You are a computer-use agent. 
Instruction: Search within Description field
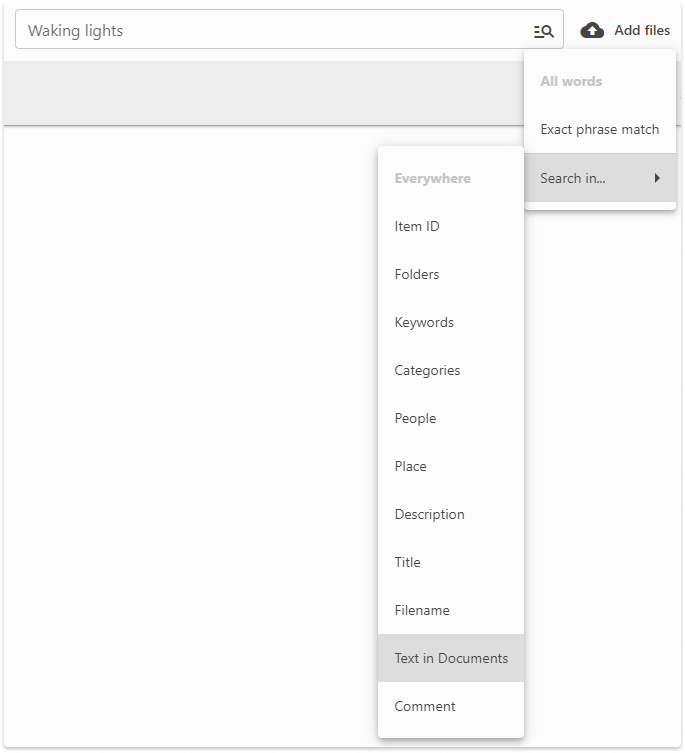(x=429, y=514)
